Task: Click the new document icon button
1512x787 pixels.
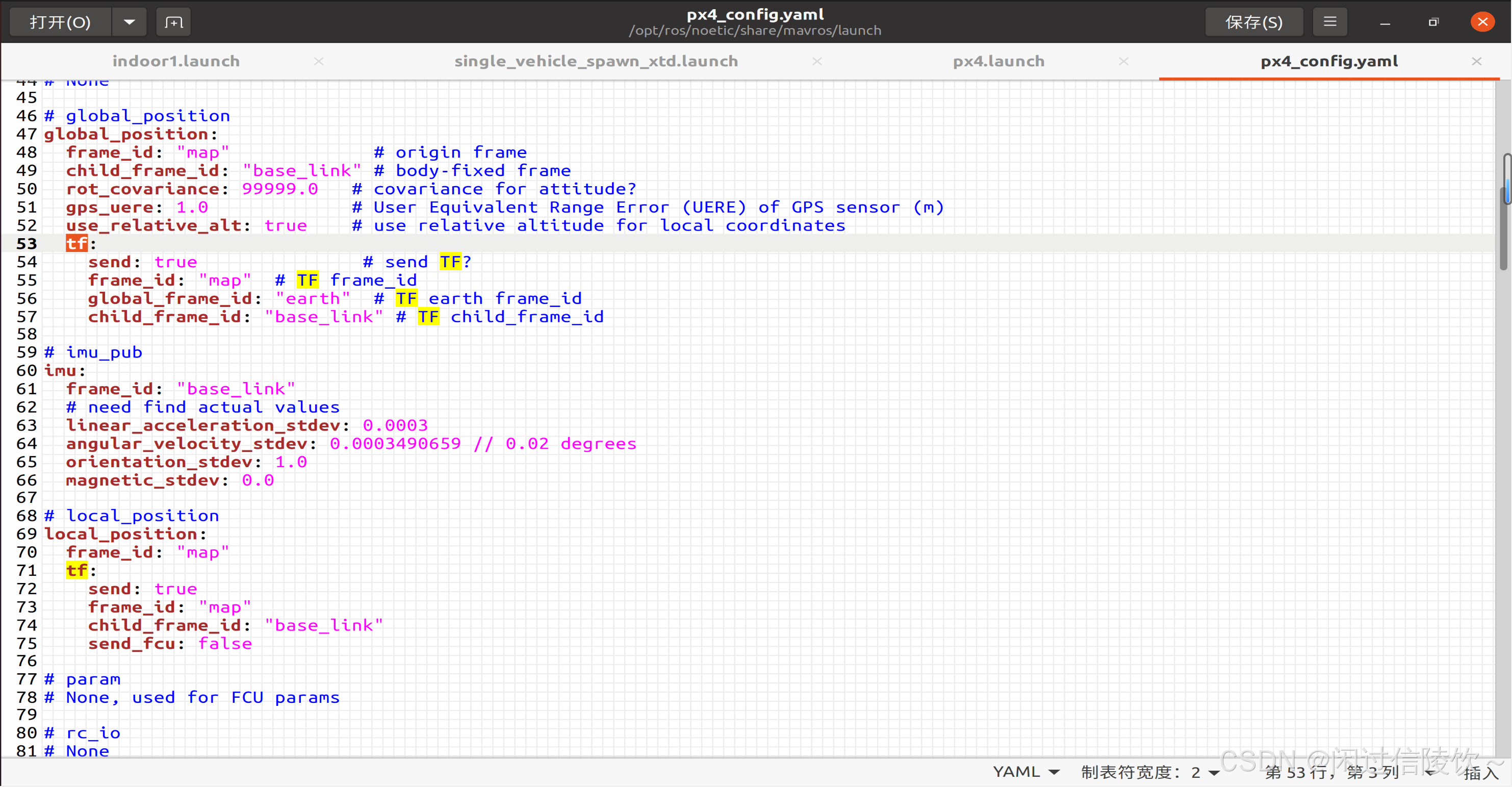Action: (174, 22)
